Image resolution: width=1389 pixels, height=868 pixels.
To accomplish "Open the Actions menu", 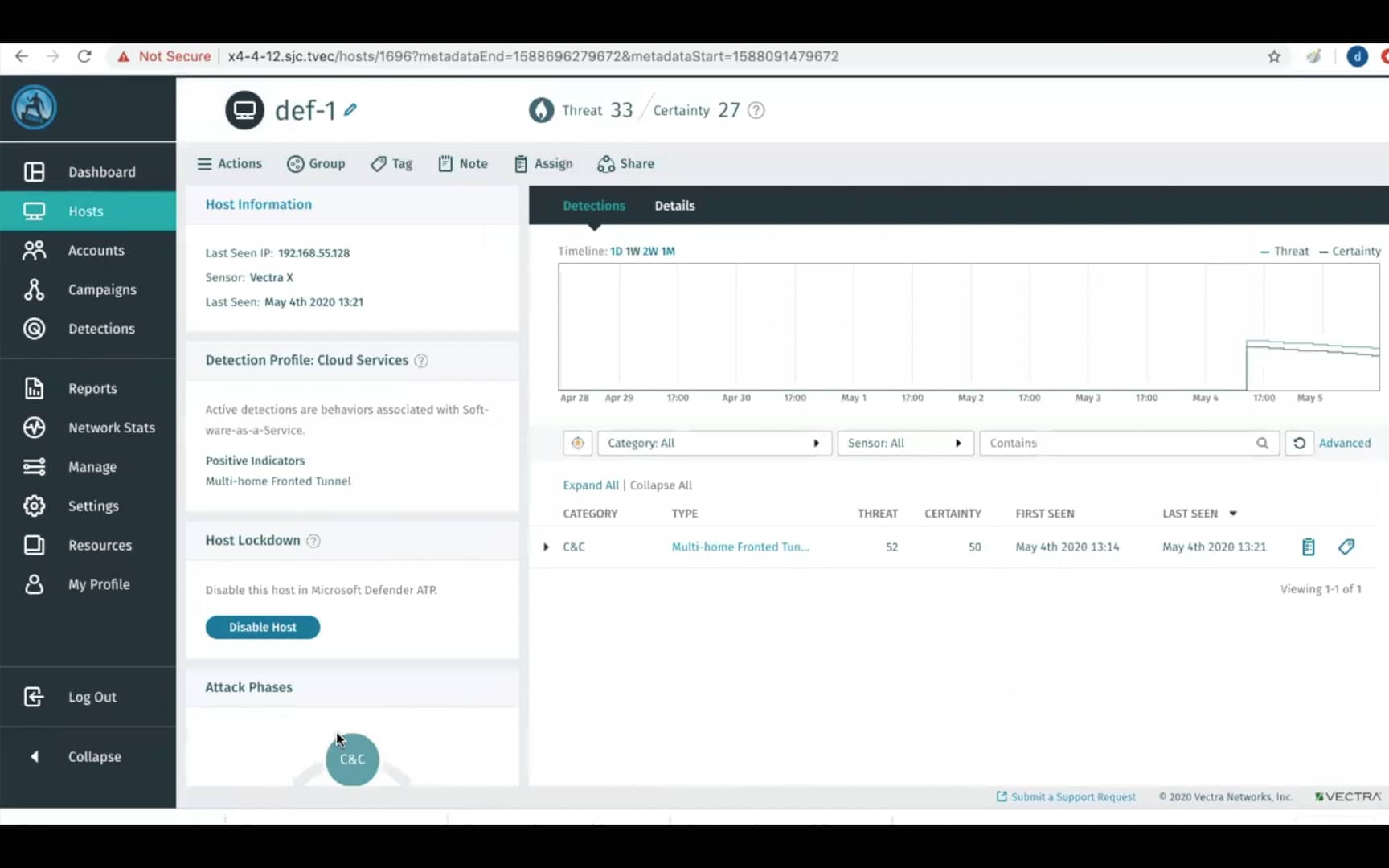I will point(229,163).
